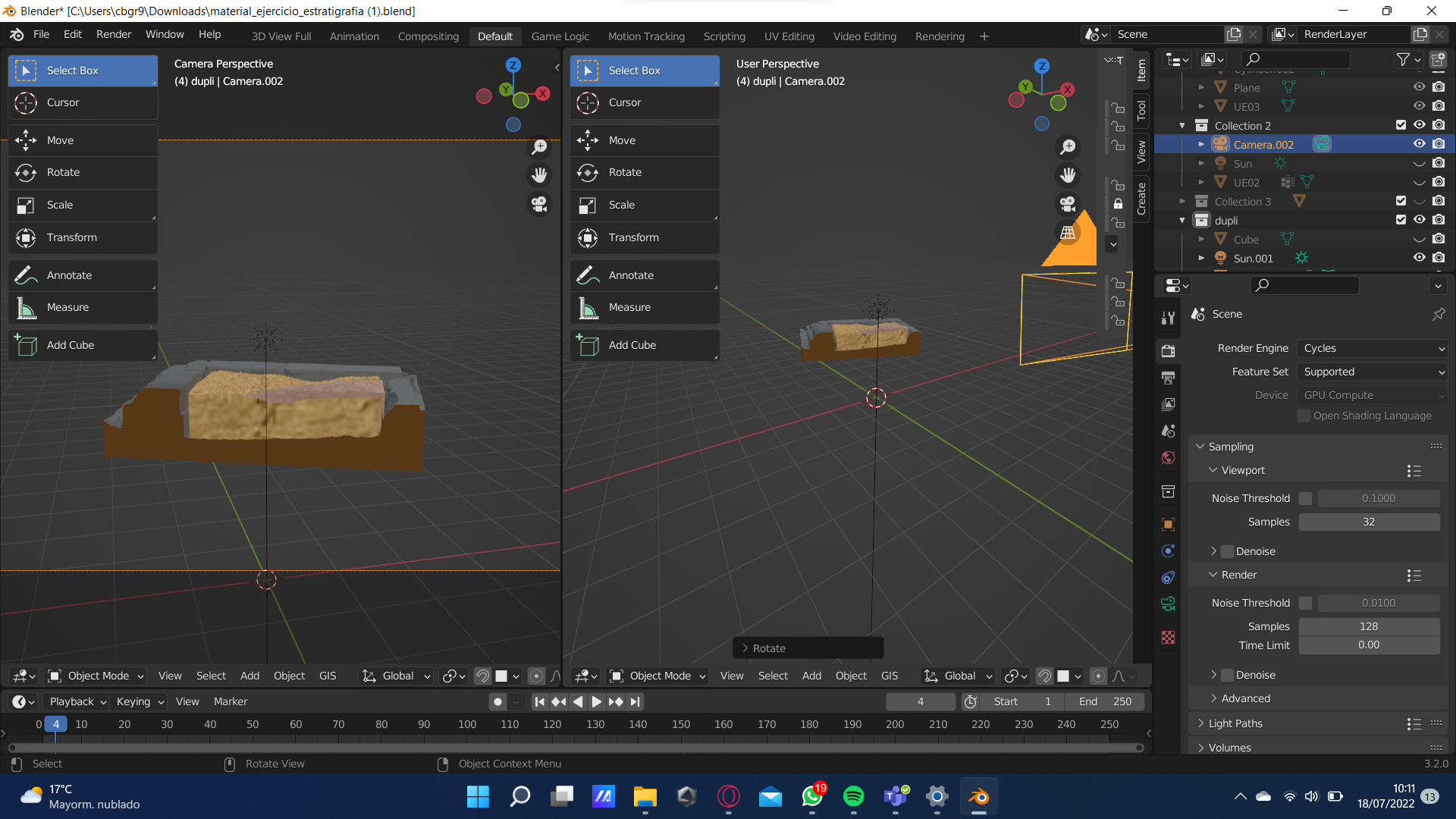Select the Rotate tool in left viewport
Viewport: 1456px width, 819px height.
tap(63, 172)
